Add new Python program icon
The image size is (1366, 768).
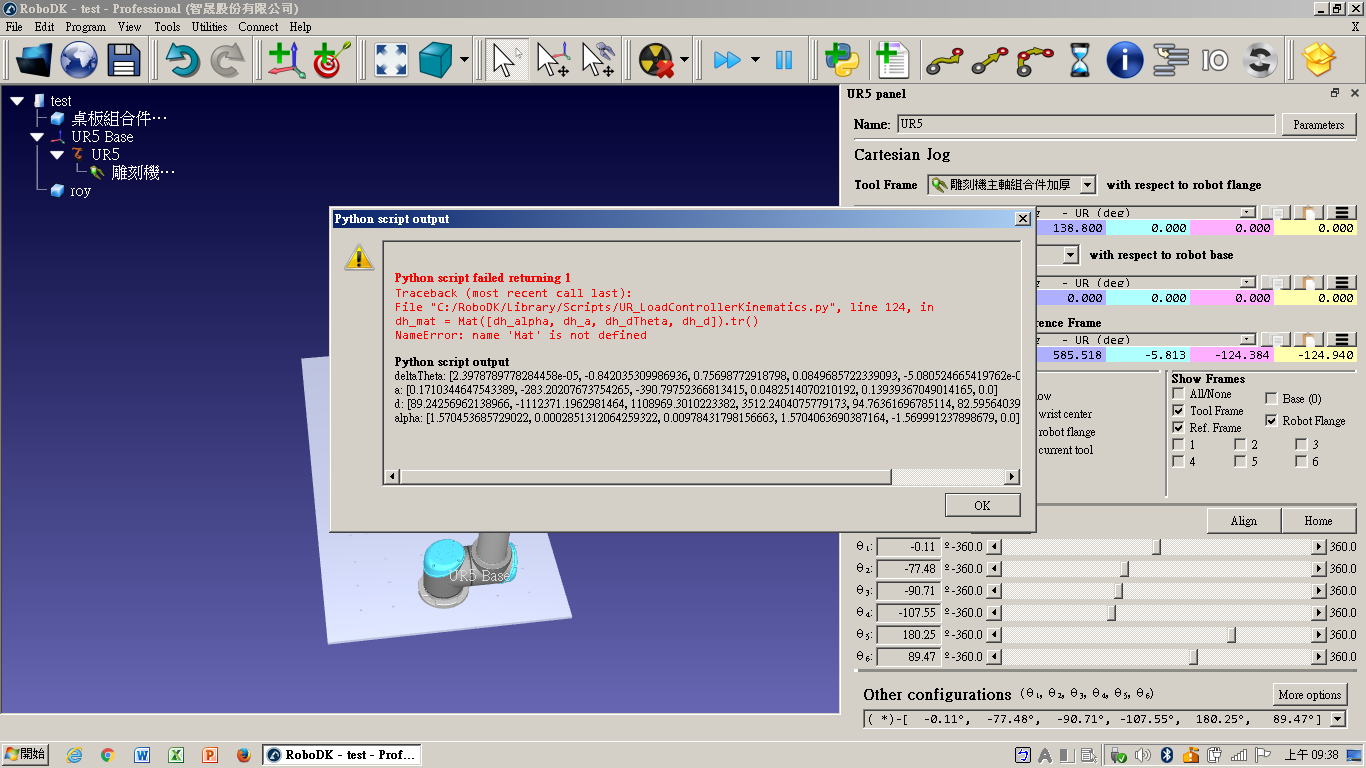[842, 61]
